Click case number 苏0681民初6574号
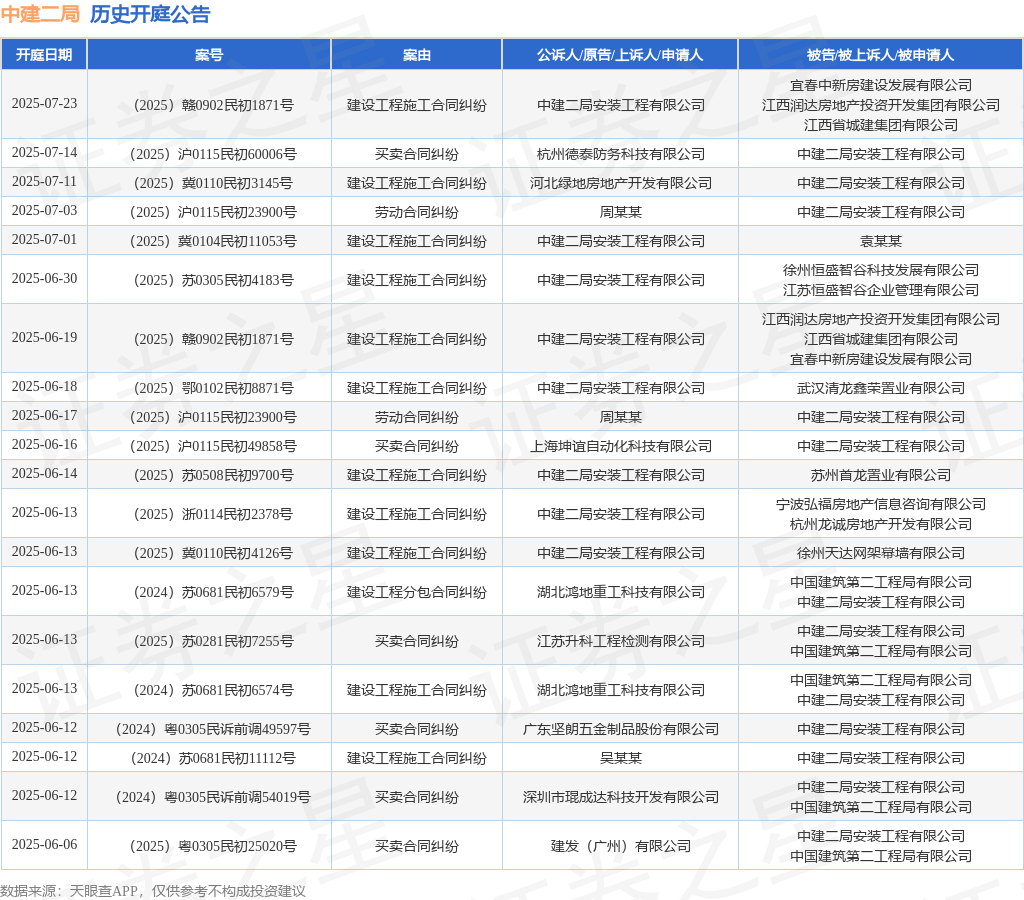Screen dimensions: 1024x900 [213, 690]
